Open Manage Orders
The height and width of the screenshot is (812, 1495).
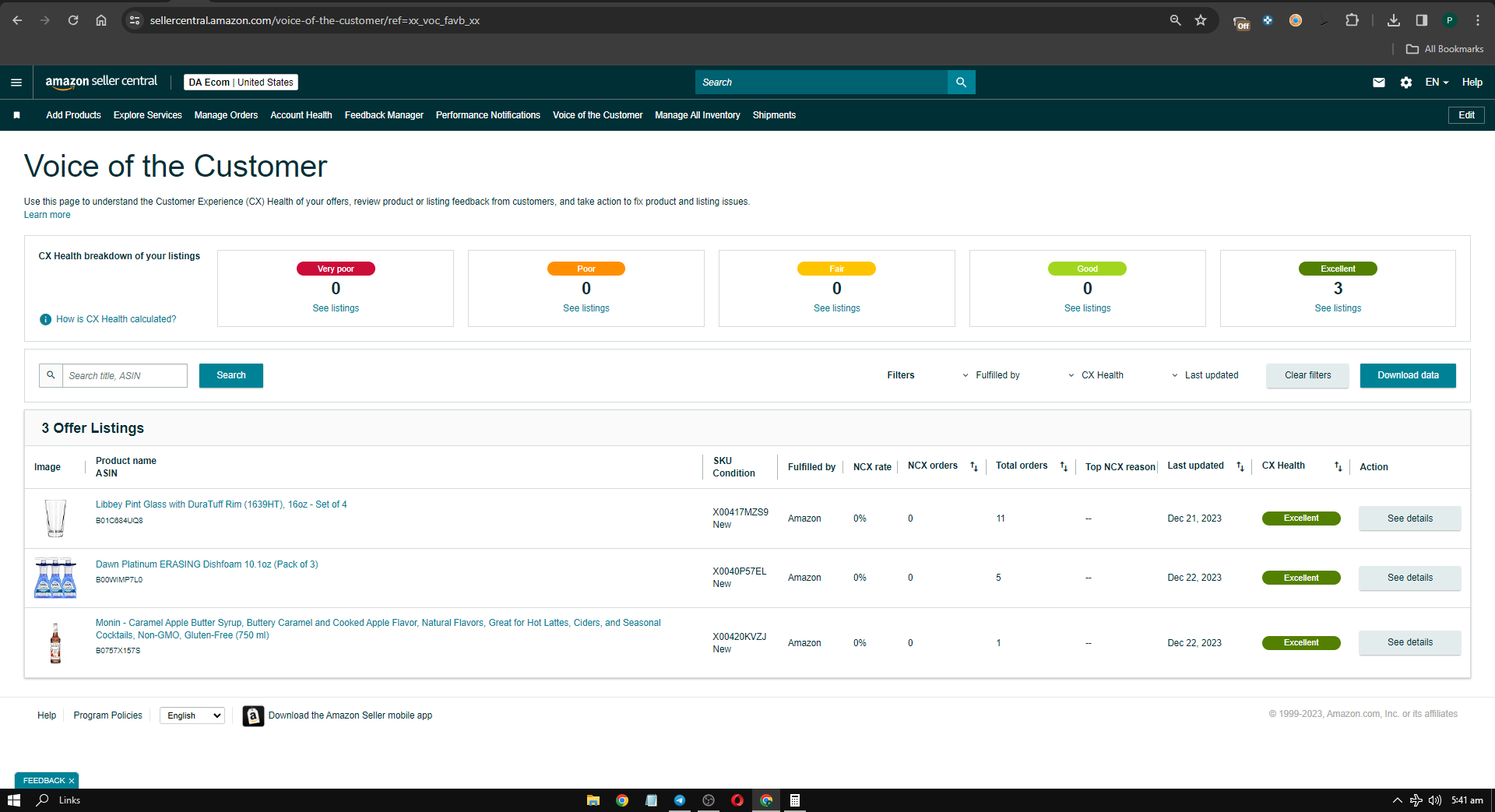tap(226, 115)
